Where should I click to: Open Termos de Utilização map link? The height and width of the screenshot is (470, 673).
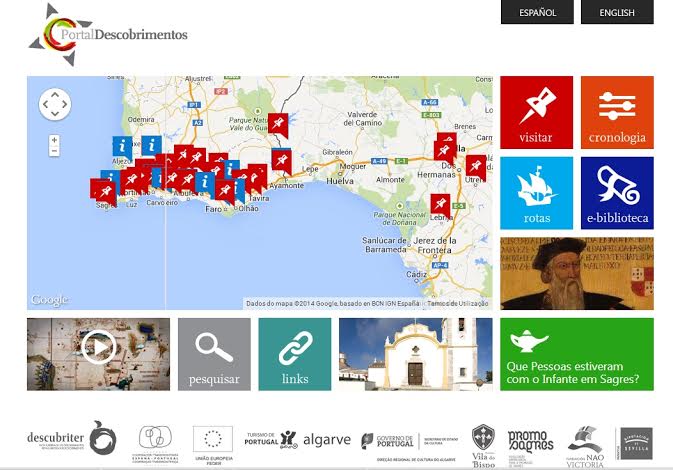[458, 303]
